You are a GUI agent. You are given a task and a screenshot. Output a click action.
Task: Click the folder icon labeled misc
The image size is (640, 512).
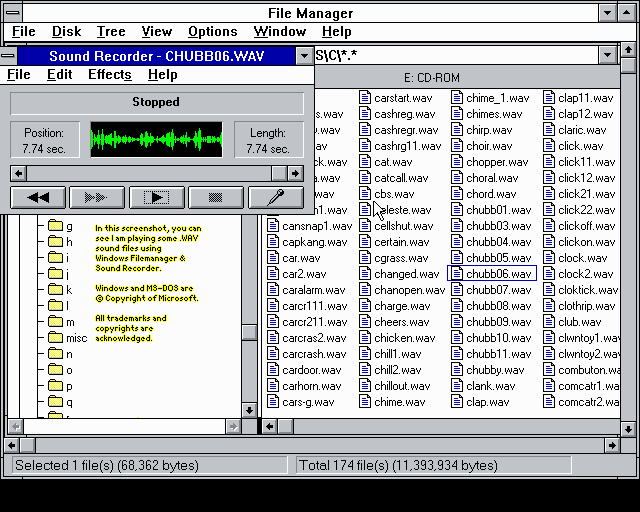point(56,338)
